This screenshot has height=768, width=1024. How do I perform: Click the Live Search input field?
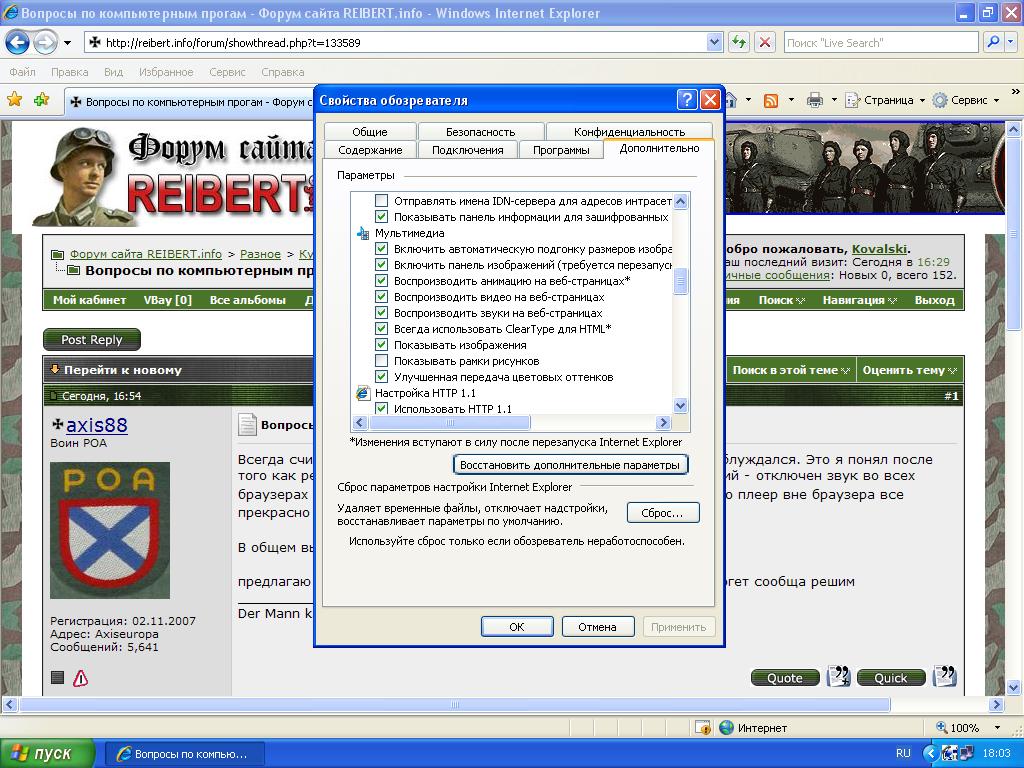881,42
